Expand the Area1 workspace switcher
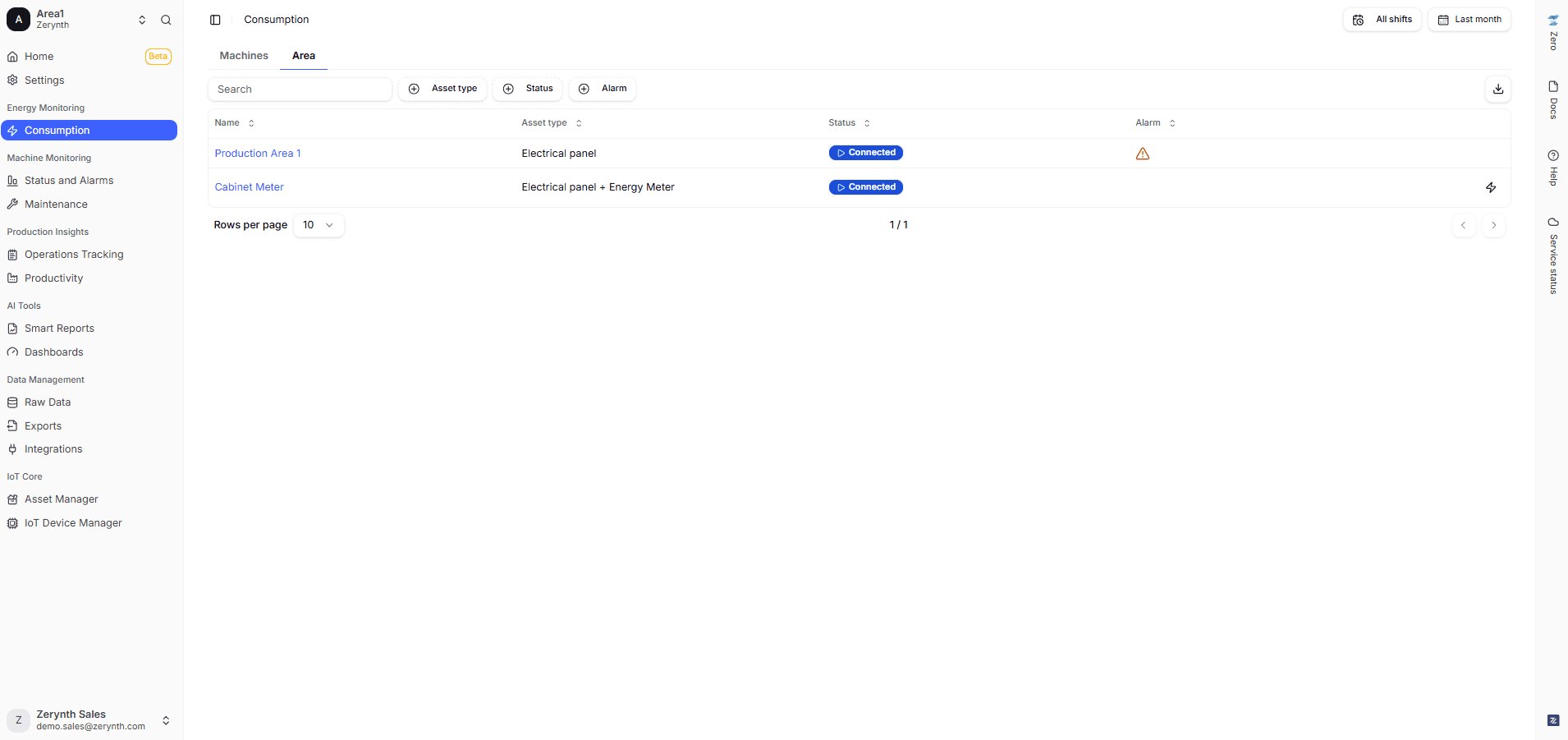The image size is (1568, 740). (141, 20)
